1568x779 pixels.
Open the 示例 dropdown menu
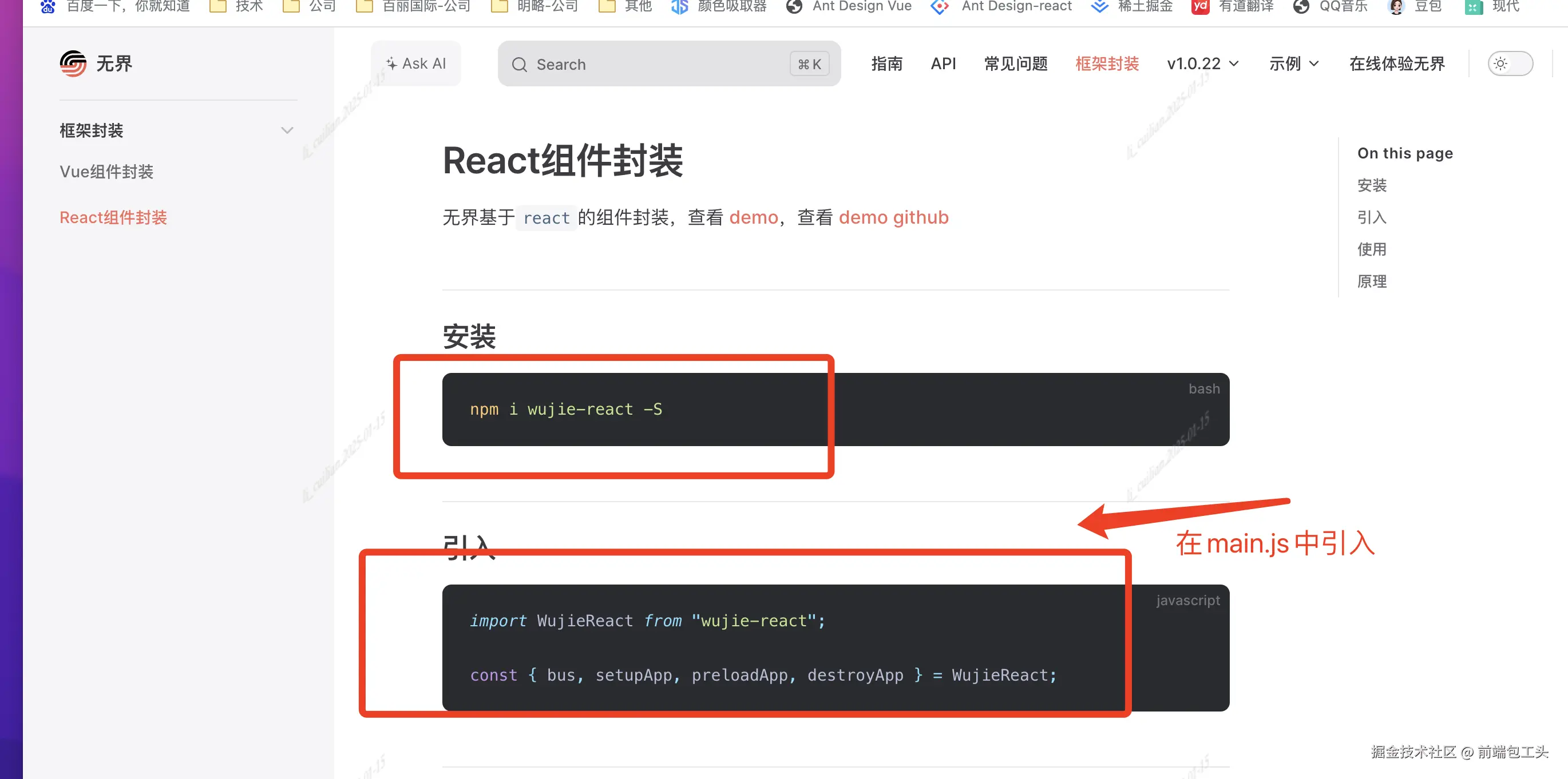[1293, 63]
